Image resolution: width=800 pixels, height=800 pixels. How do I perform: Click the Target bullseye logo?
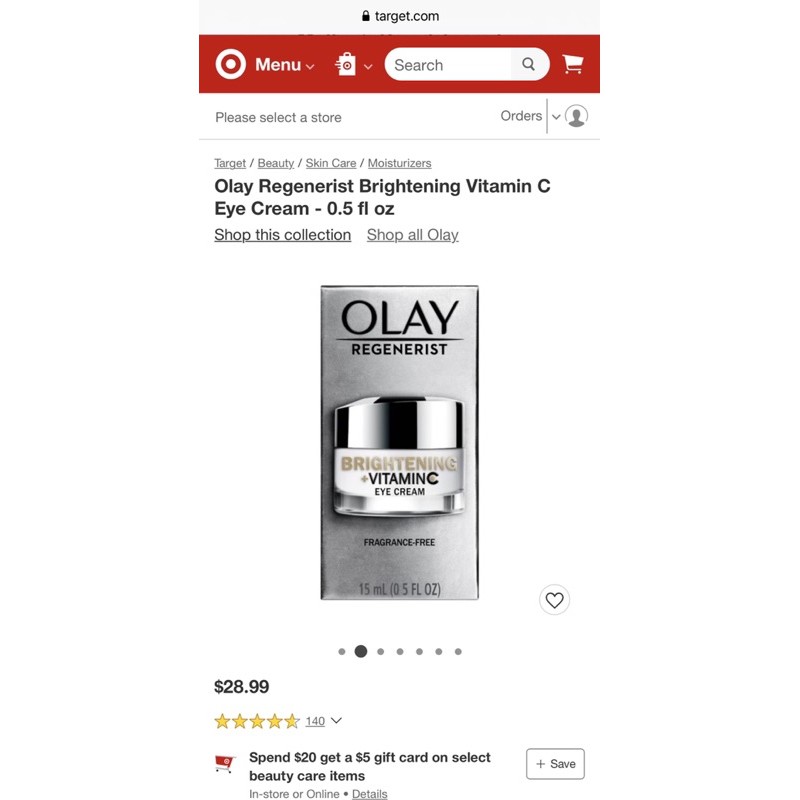tap(231, 64)
